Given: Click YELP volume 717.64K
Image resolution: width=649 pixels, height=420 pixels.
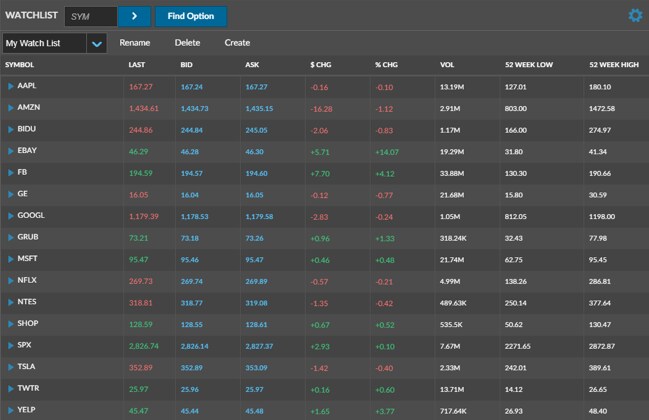Looking at the screenshot, I should click(453, 411).
